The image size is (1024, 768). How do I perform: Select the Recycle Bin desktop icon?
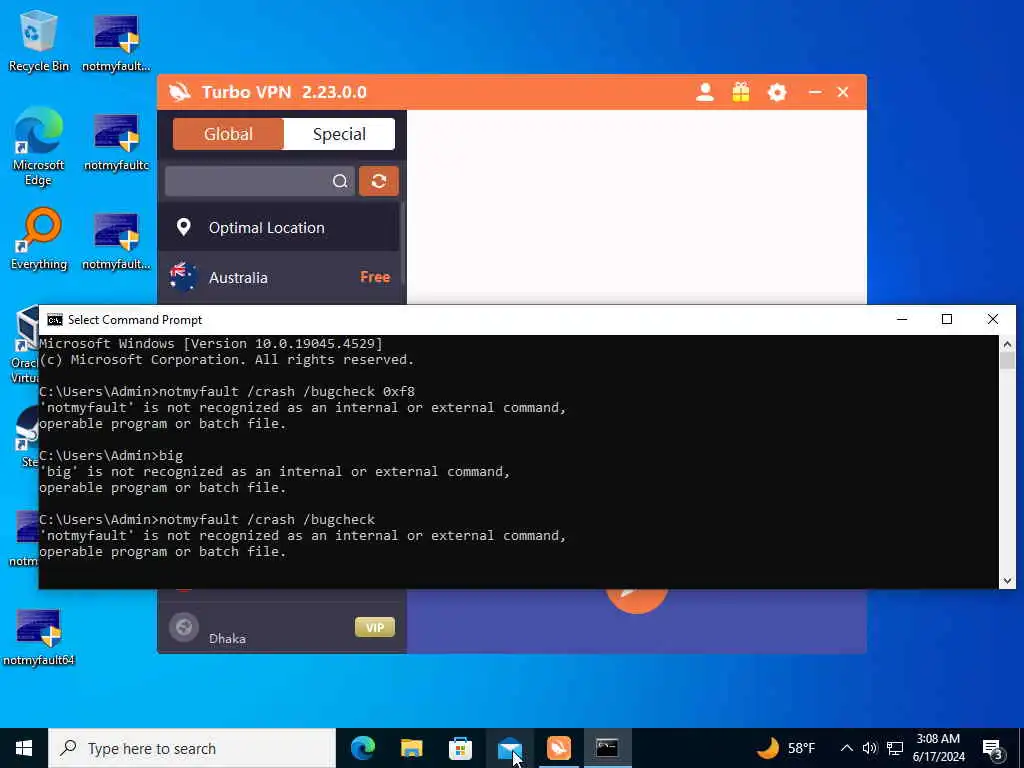click(39, 40)
